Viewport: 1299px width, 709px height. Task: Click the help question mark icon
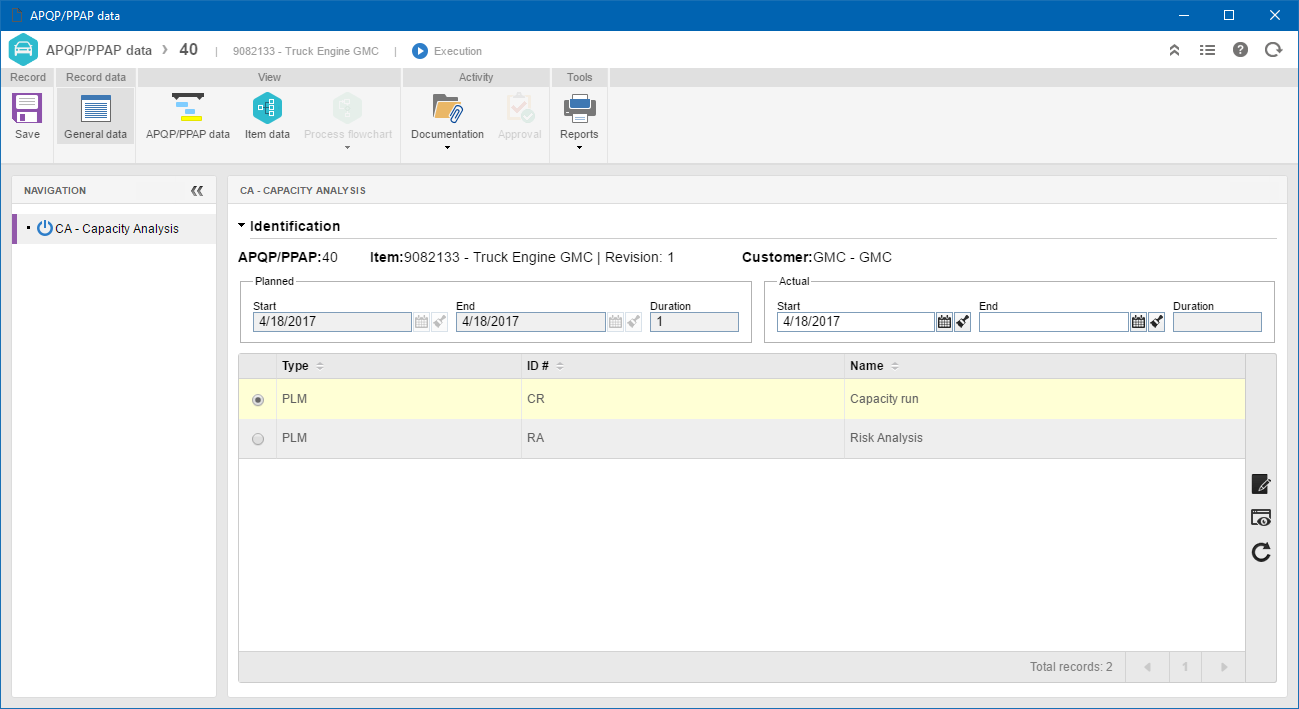1240,50
